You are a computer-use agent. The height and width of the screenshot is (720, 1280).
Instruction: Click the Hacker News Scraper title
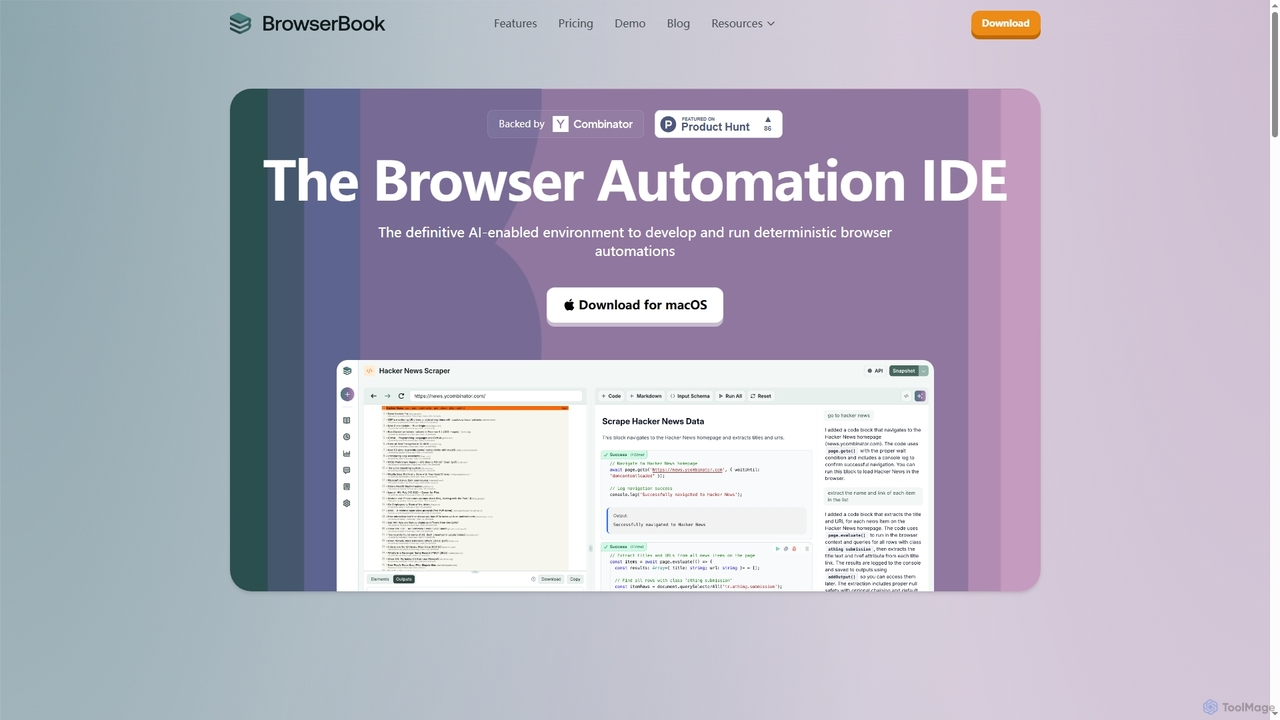coord(414,371)
